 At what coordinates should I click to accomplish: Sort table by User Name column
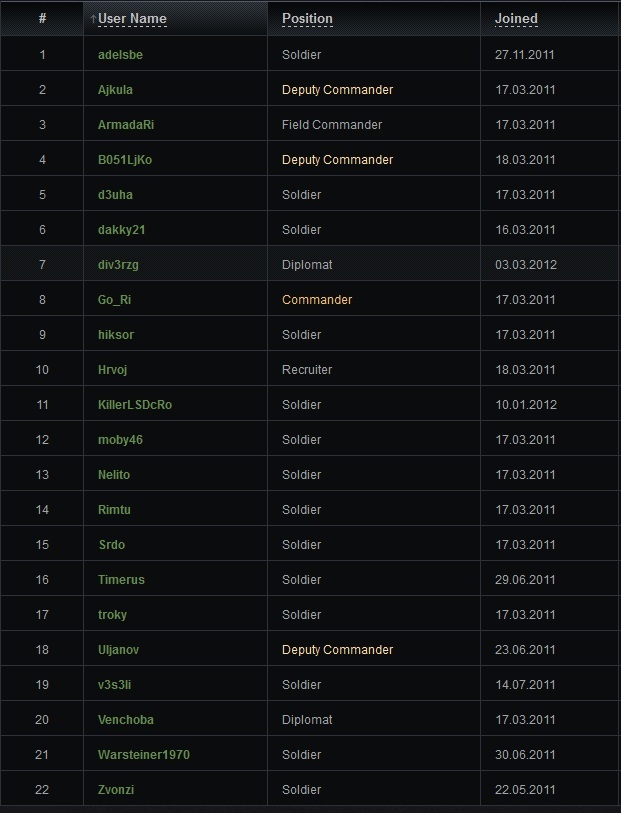click(132, 19)
